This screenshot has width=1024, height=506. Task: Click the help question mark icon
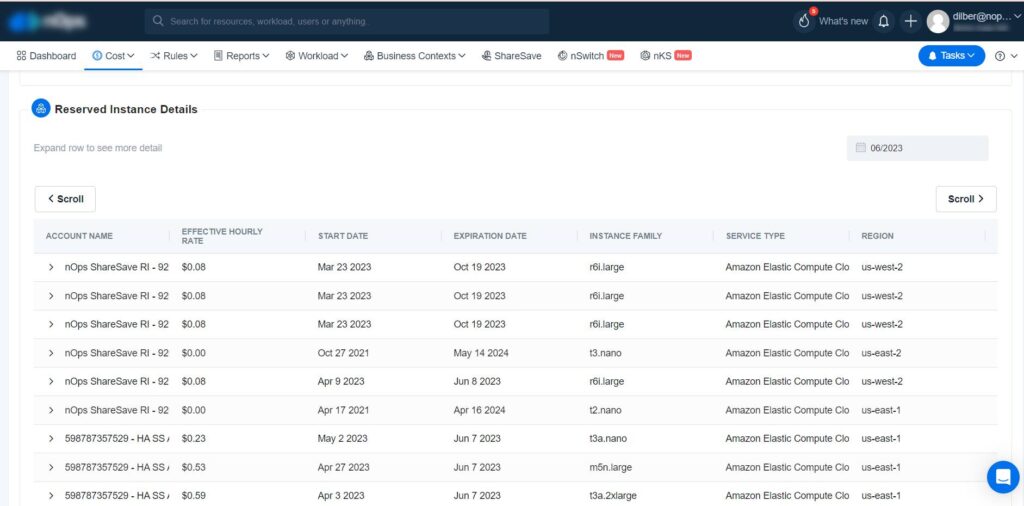coord(1000,56)
